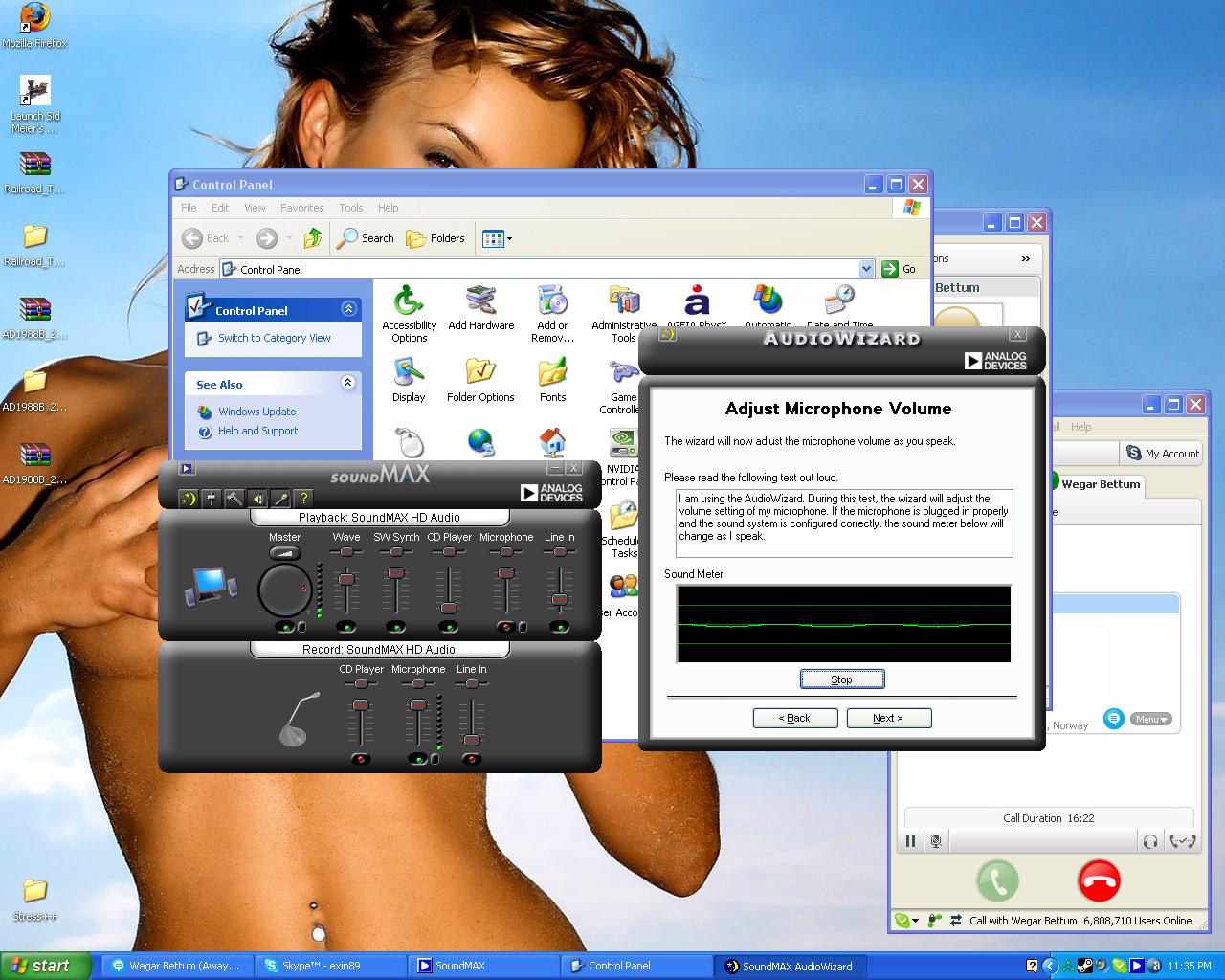Mute the SW Synth playback channel
Screen dimensions: 1225x980
coord(395,628)
